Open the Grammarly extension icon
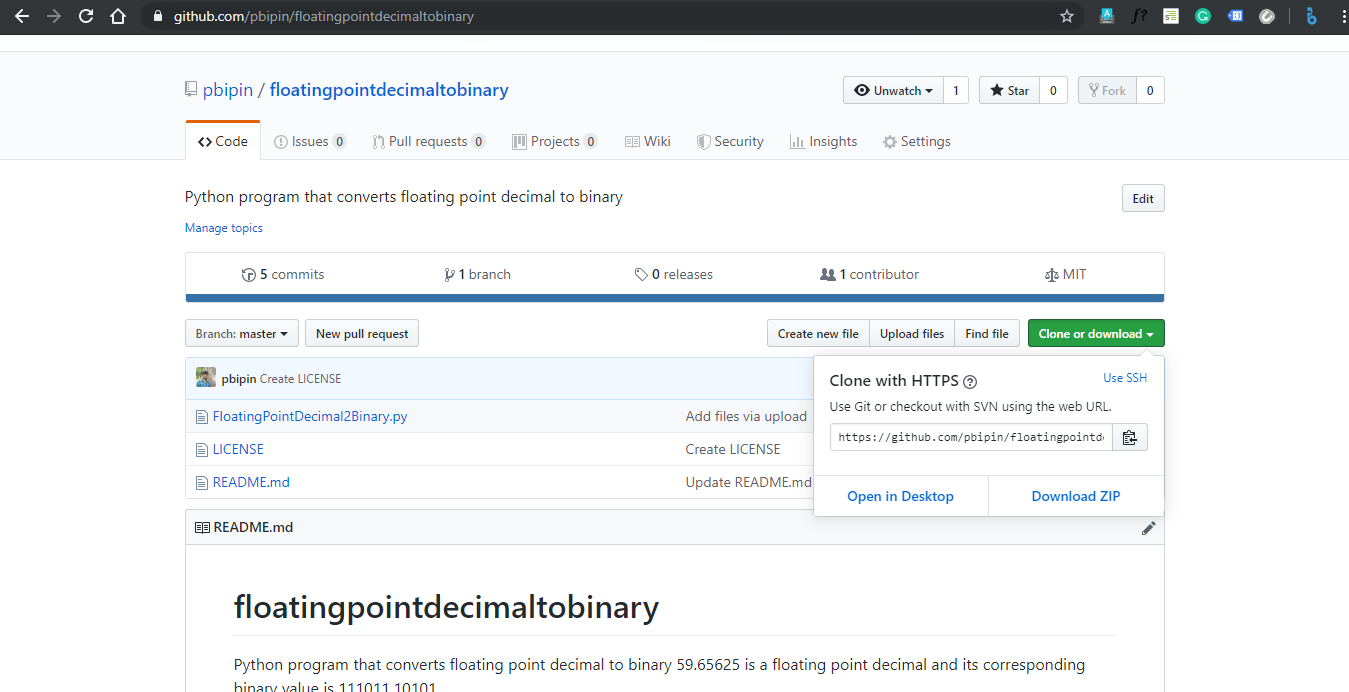 point(1203,16)
